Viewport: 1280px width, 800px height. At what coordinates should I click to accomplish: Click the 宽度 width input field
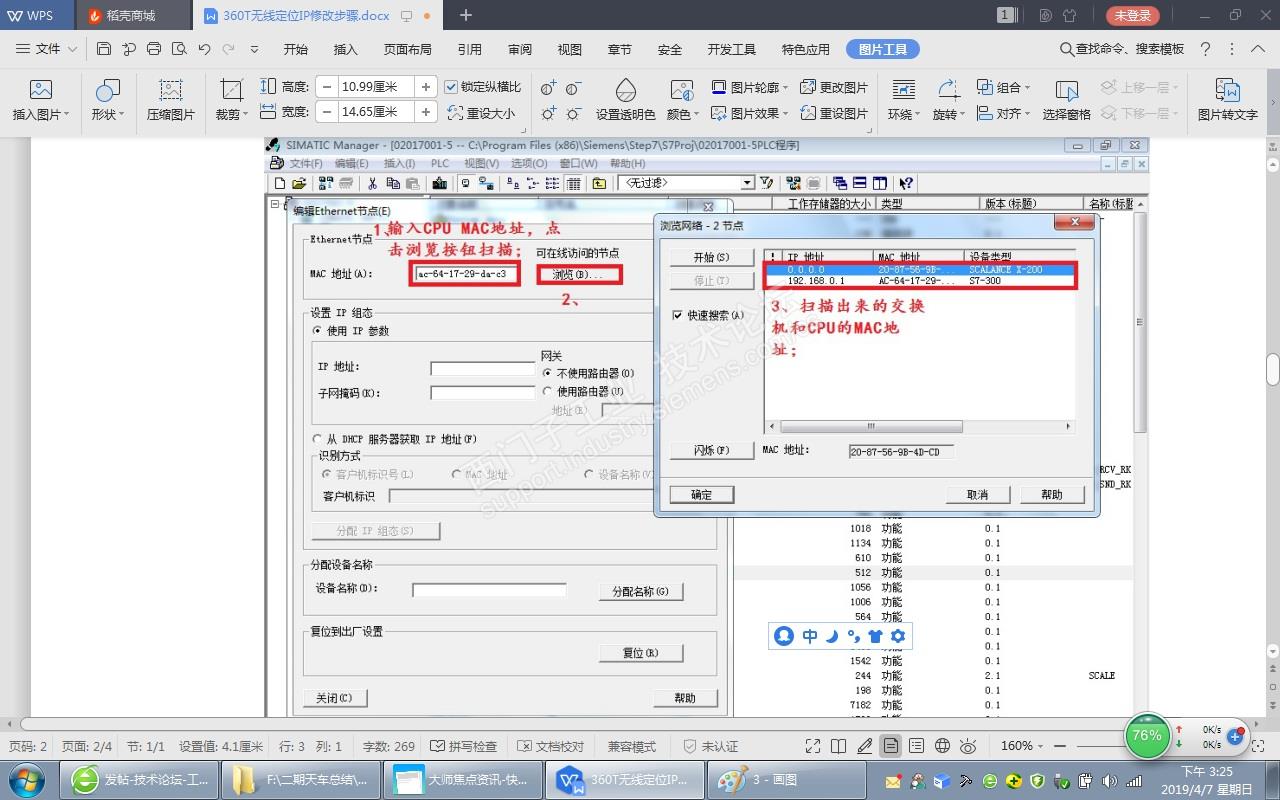pos(375,112)
